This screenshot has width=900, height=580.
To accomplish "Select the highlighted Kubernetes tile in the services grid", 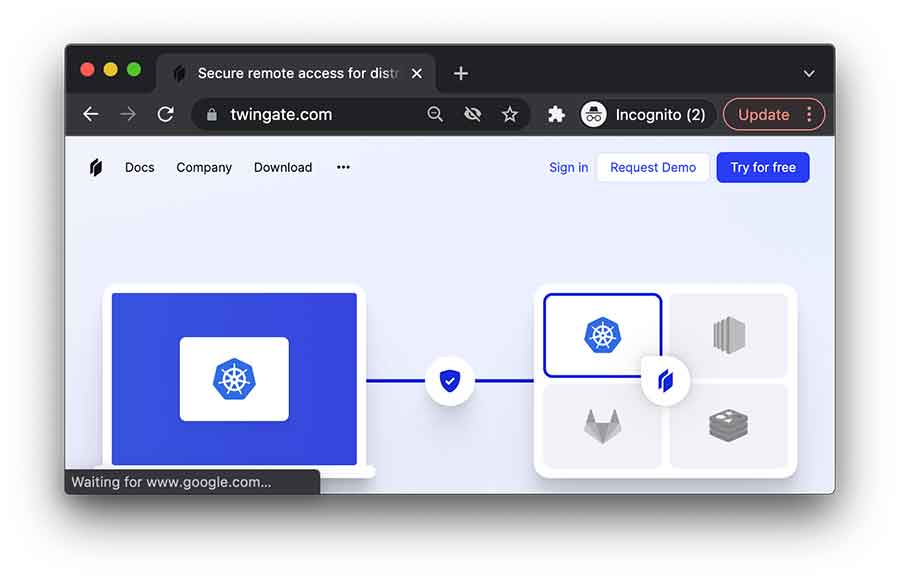I will click(601, 336).
